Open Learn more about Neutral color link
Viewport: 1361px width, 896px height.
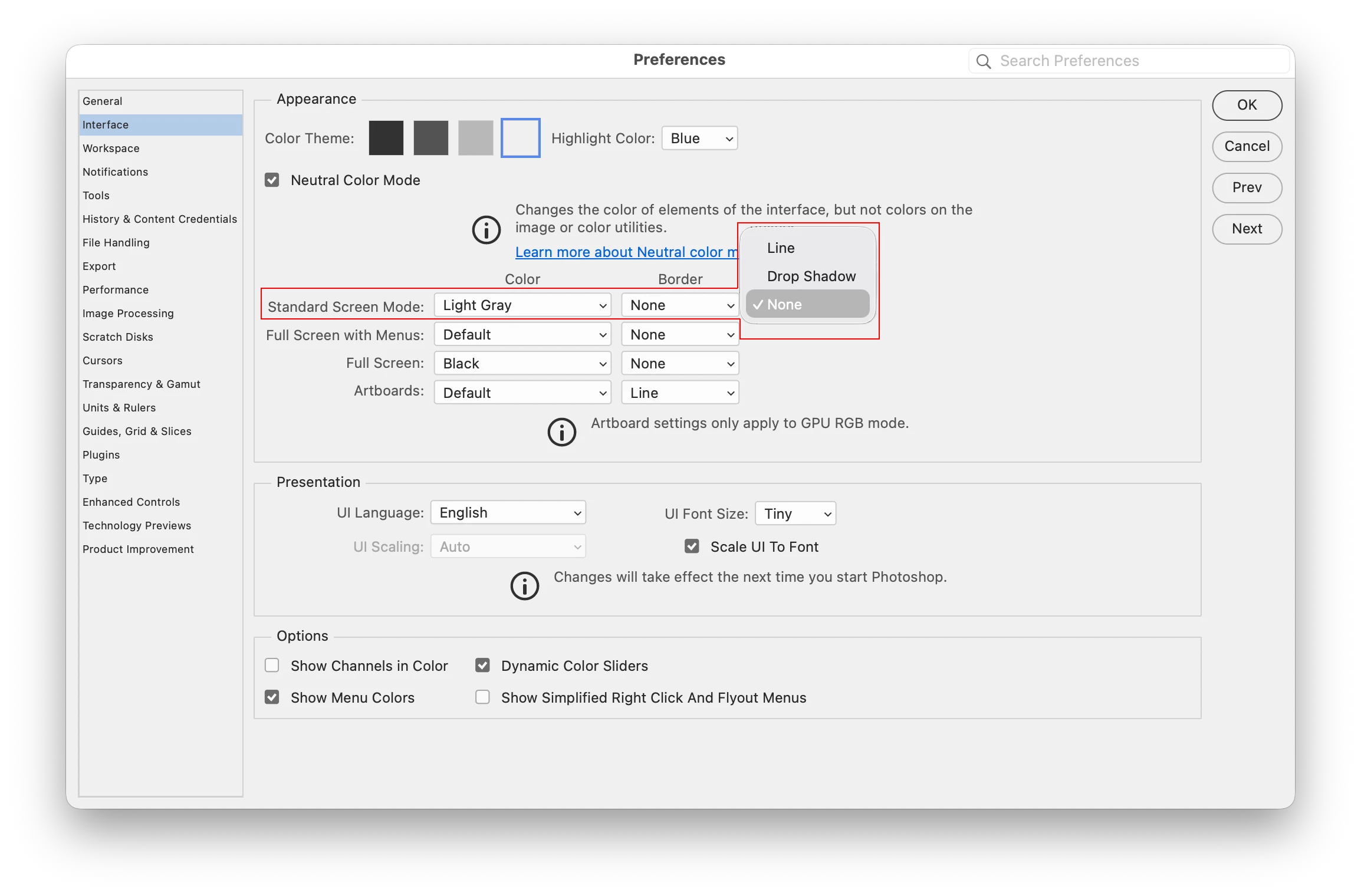[x=626, y=252]
